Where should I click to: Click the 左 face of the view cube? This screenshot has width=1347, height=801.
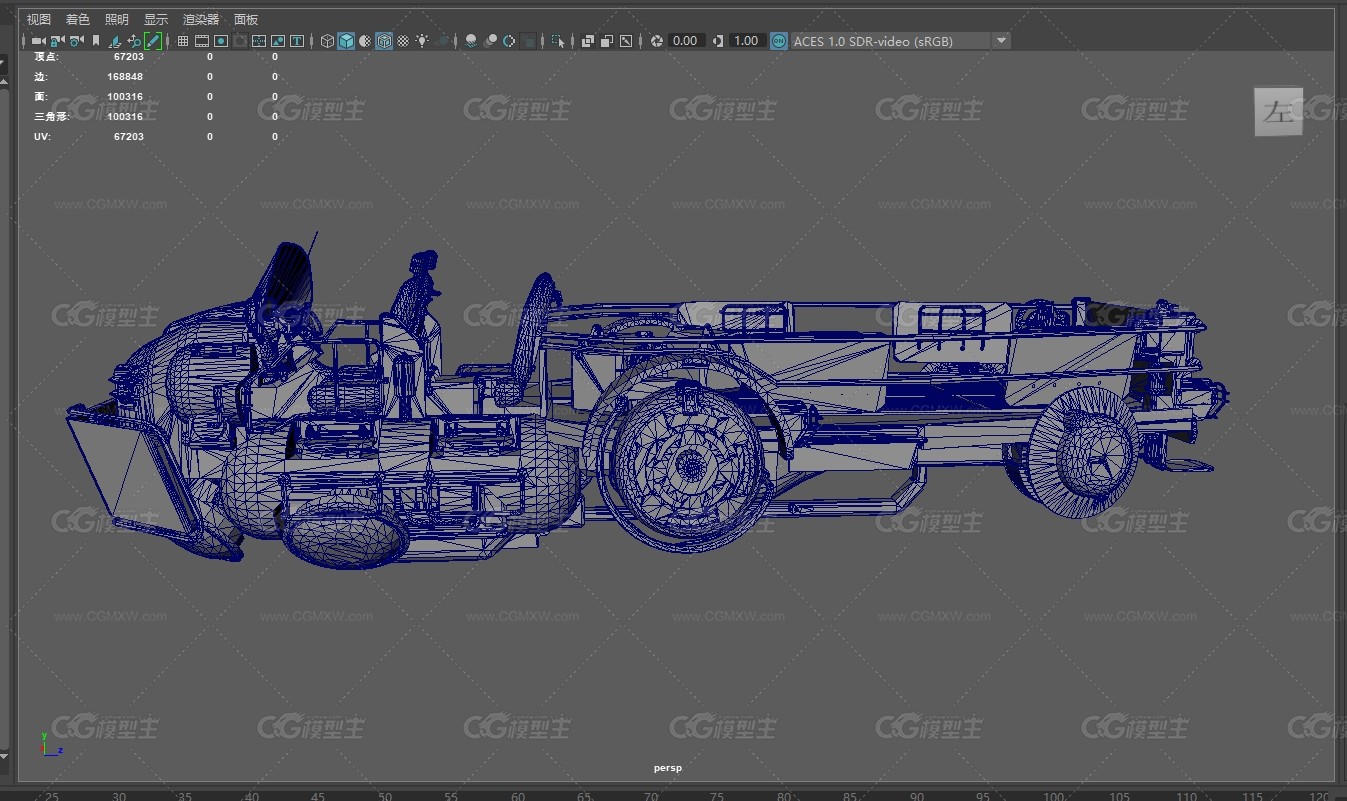1279,111
